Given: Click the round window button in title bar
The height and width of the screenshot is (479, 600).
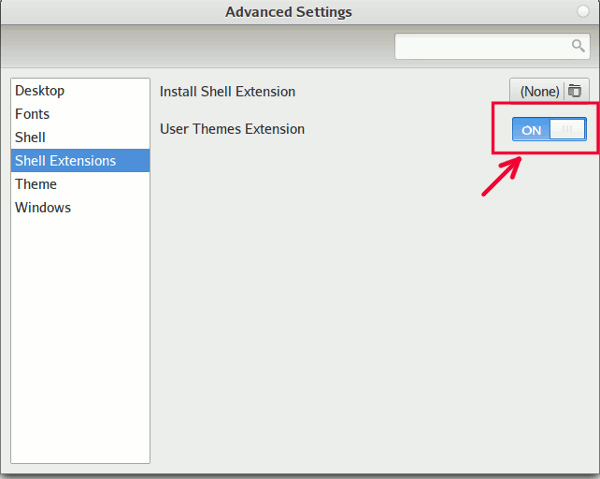Looking at the screenshot, I should 583,12.
